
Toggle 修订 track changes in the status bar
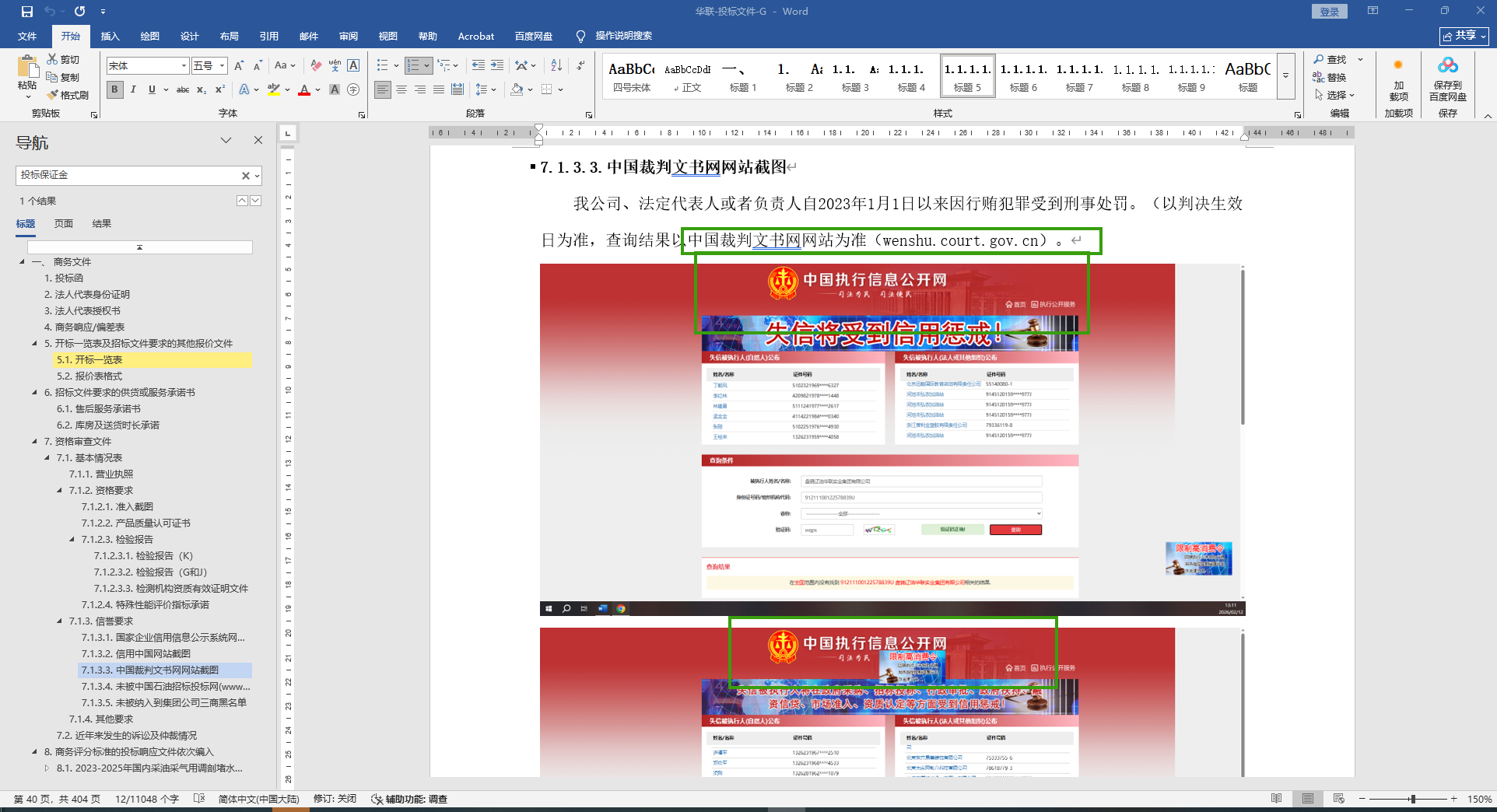click(x=335, y=799)
